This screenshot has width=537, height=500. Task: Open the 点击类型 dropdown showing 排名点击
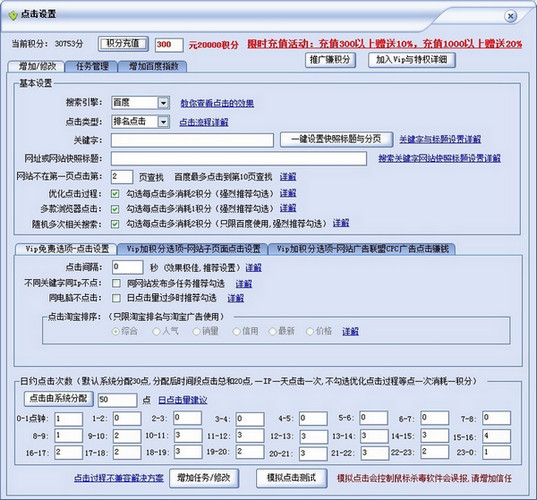163,122
